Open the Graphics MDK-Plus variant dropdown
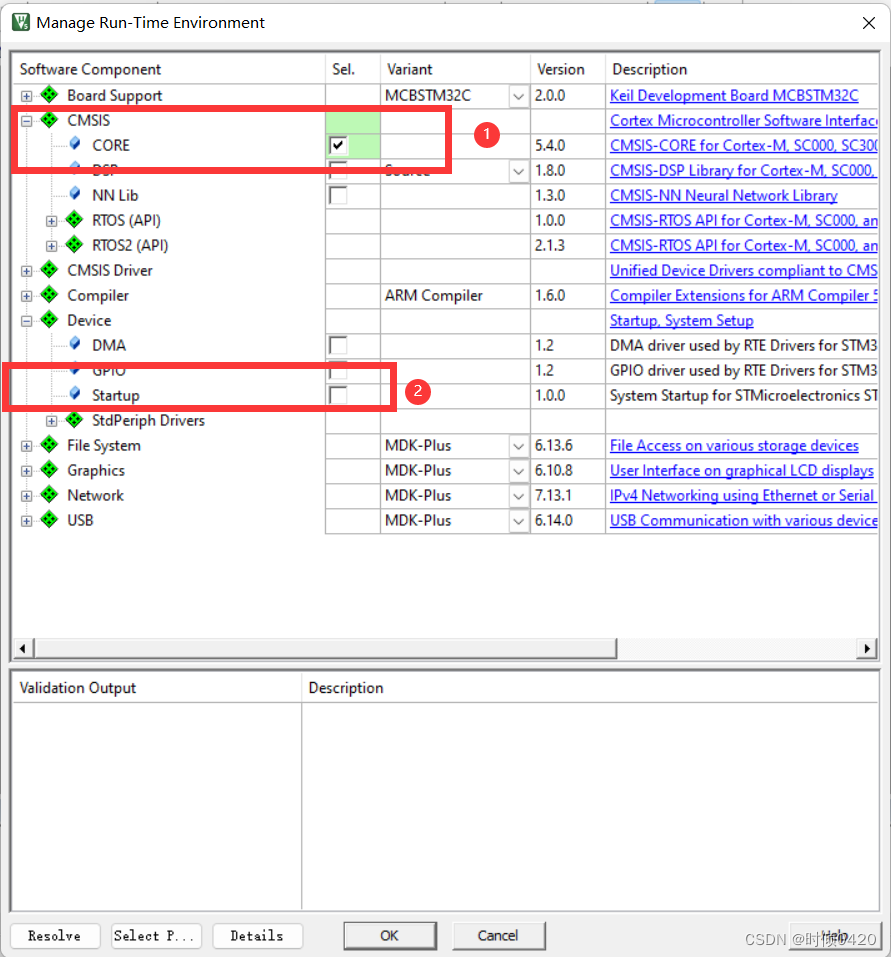 tap(518, 471)
